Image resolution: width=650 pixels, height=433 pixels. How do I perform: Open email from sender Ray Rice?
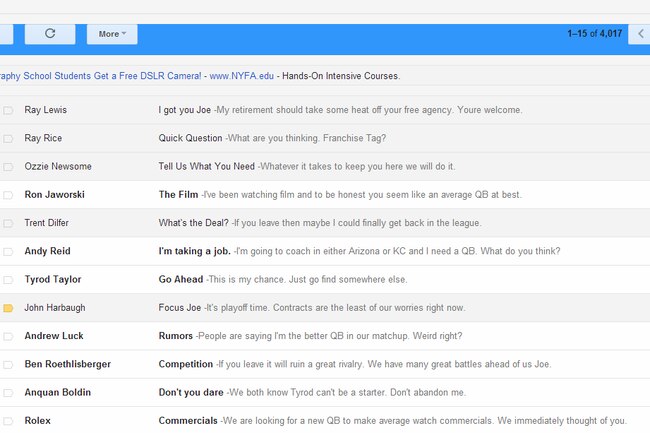[x=43, y=138]
